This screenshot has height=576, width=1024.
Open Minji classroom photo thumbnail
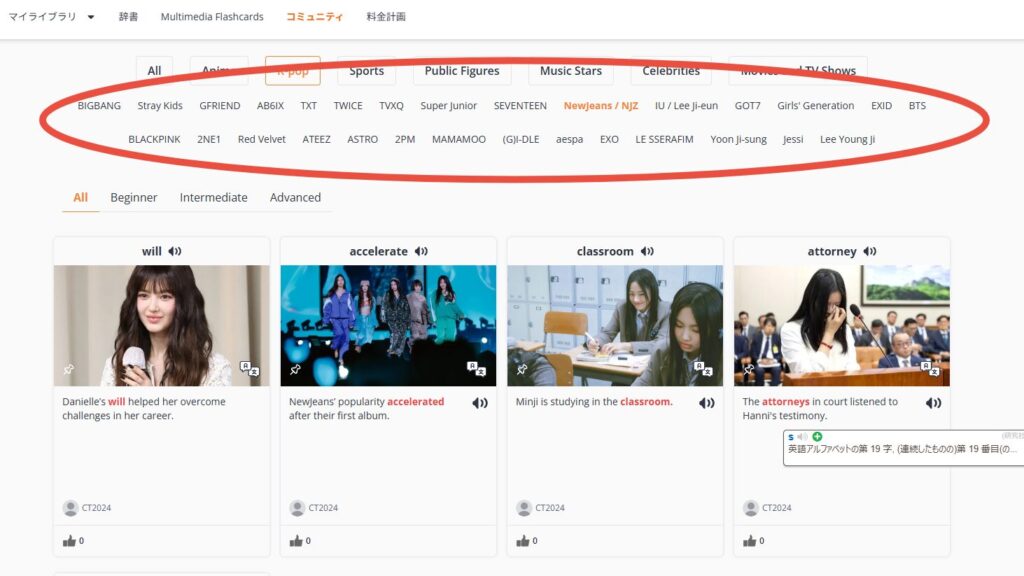tap(615, 325)
